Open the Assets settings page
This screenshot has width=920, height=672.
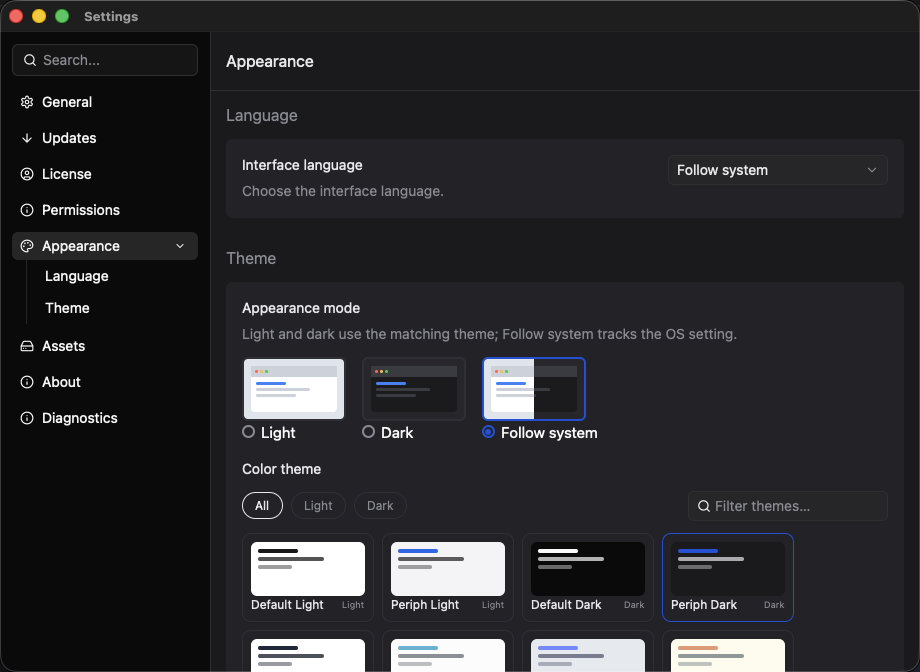pos(105,346)
